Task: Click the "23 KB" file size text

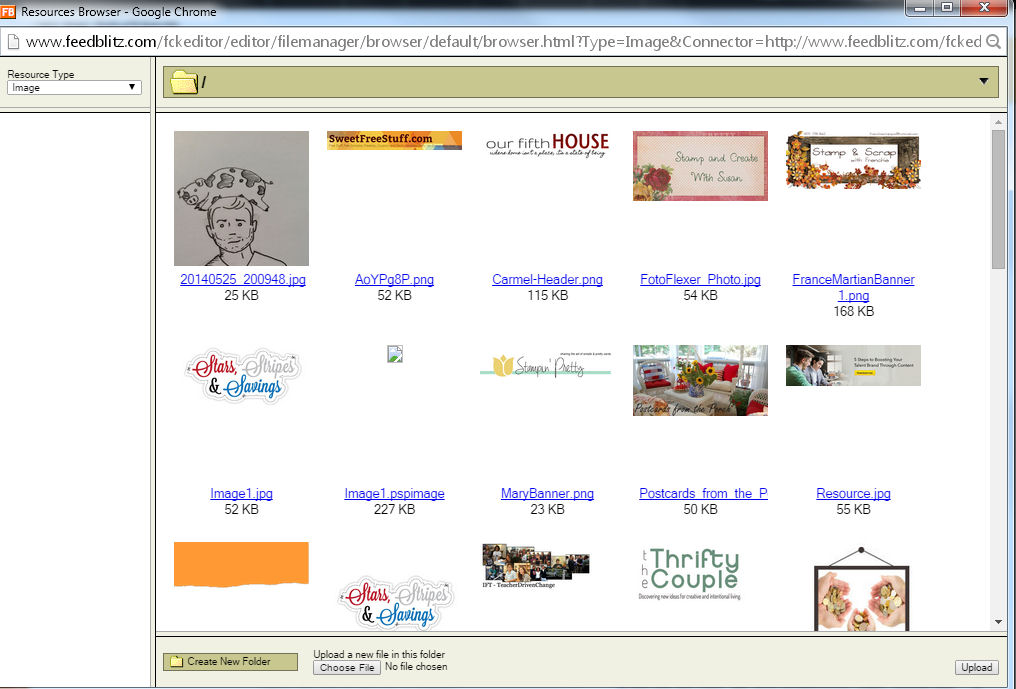Action: (548, 509)
